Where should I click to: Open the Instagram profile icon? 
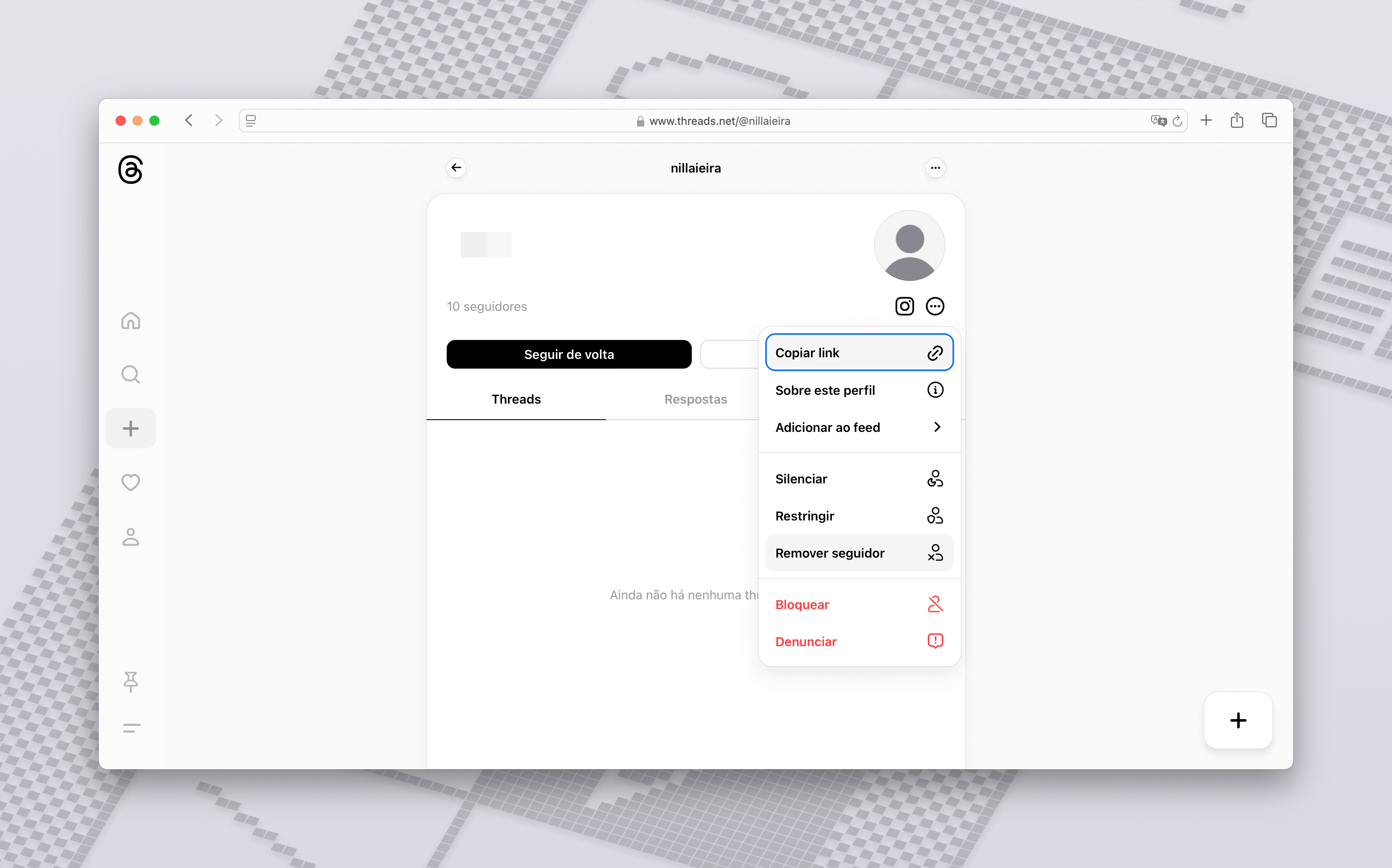coord(905,306)
